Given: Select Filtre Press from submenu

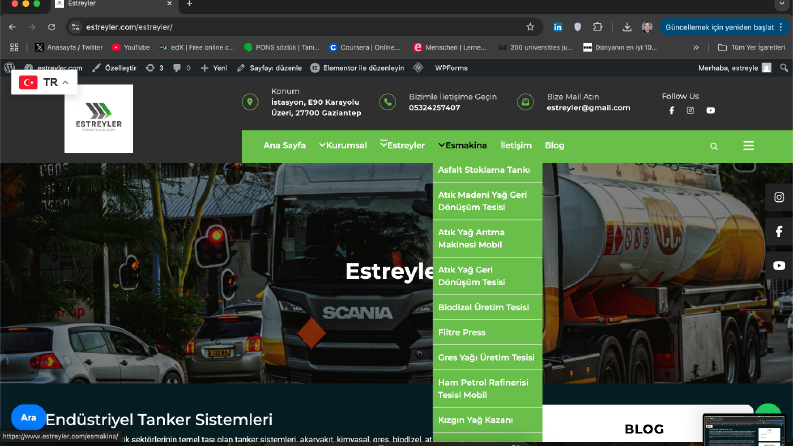Looking at the screenshot, I should (x=488, y=333).
